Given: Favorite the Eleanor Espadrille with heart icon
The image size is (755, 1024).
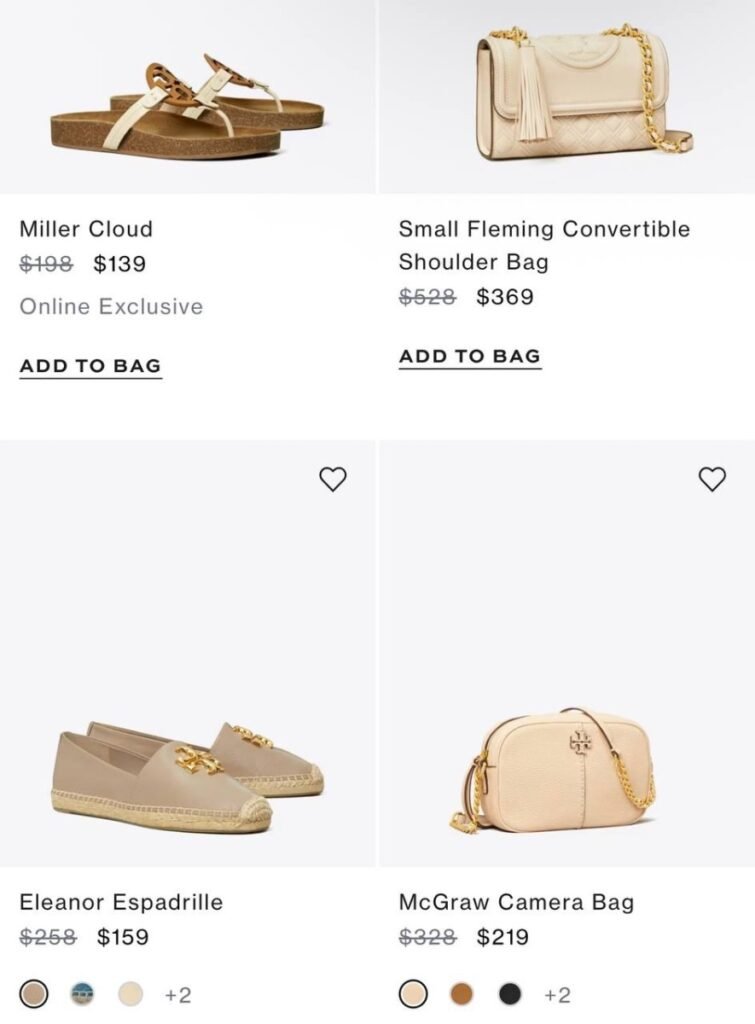Looking at the screenshot, I should pos(333,479).
